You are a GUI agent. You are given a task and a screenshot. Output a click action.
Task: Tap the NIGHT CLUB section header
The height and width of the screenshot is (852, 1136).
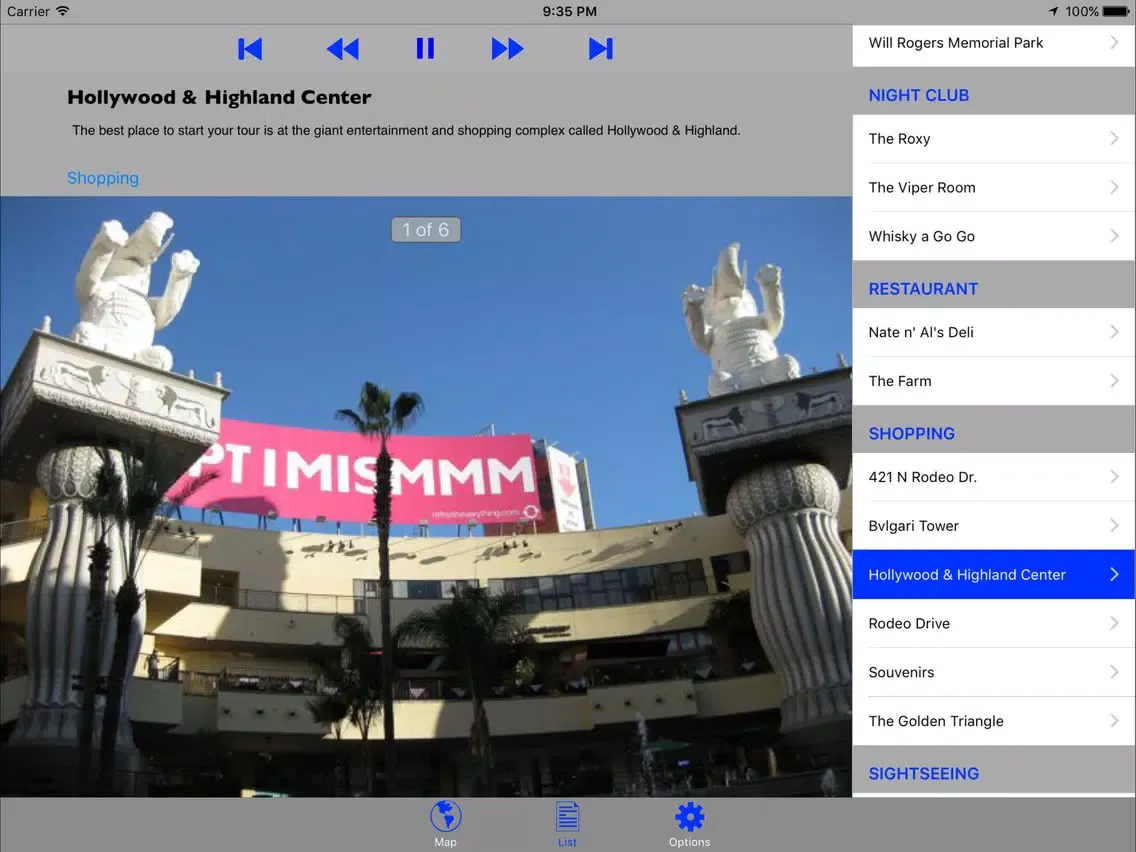pos(919,96)
